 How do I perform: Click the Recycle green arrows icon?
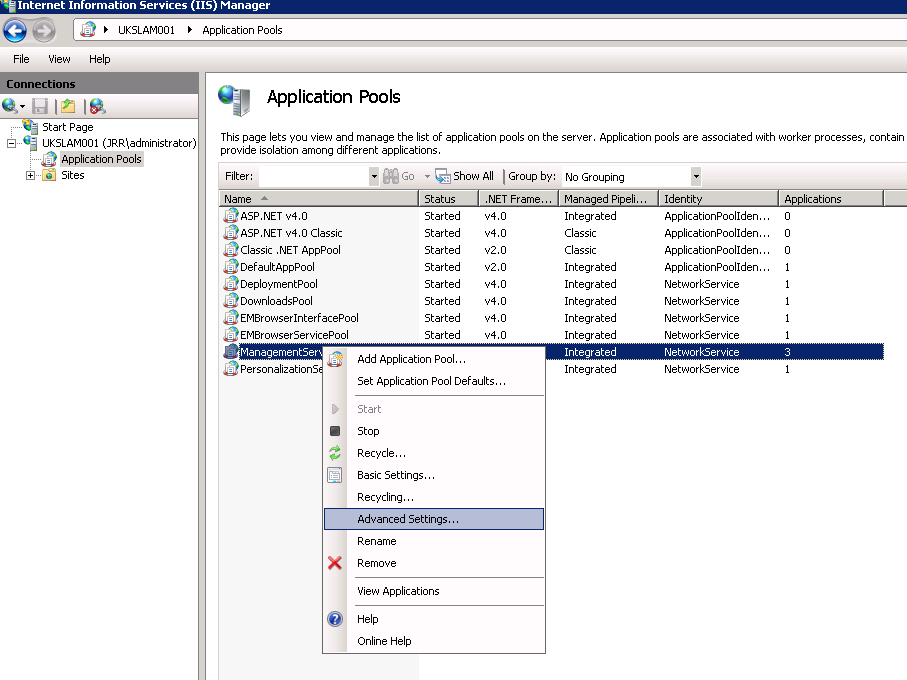click(335, 453)
